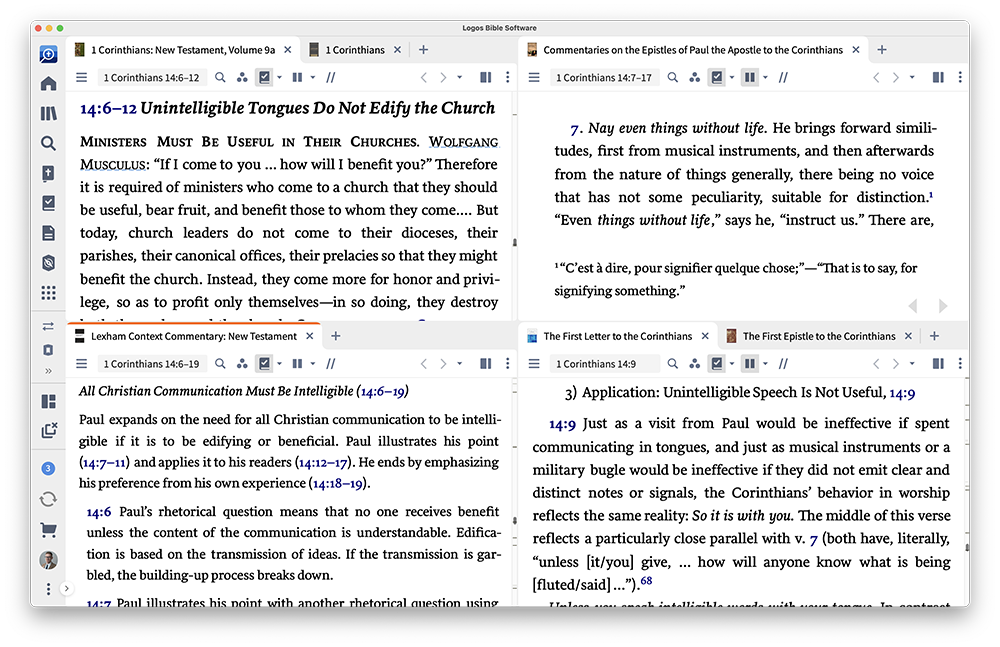The width and height of the screenshot is (1000, 647).
Task: Open the Home page from the sidebar
Action: [x=48, y=84]
